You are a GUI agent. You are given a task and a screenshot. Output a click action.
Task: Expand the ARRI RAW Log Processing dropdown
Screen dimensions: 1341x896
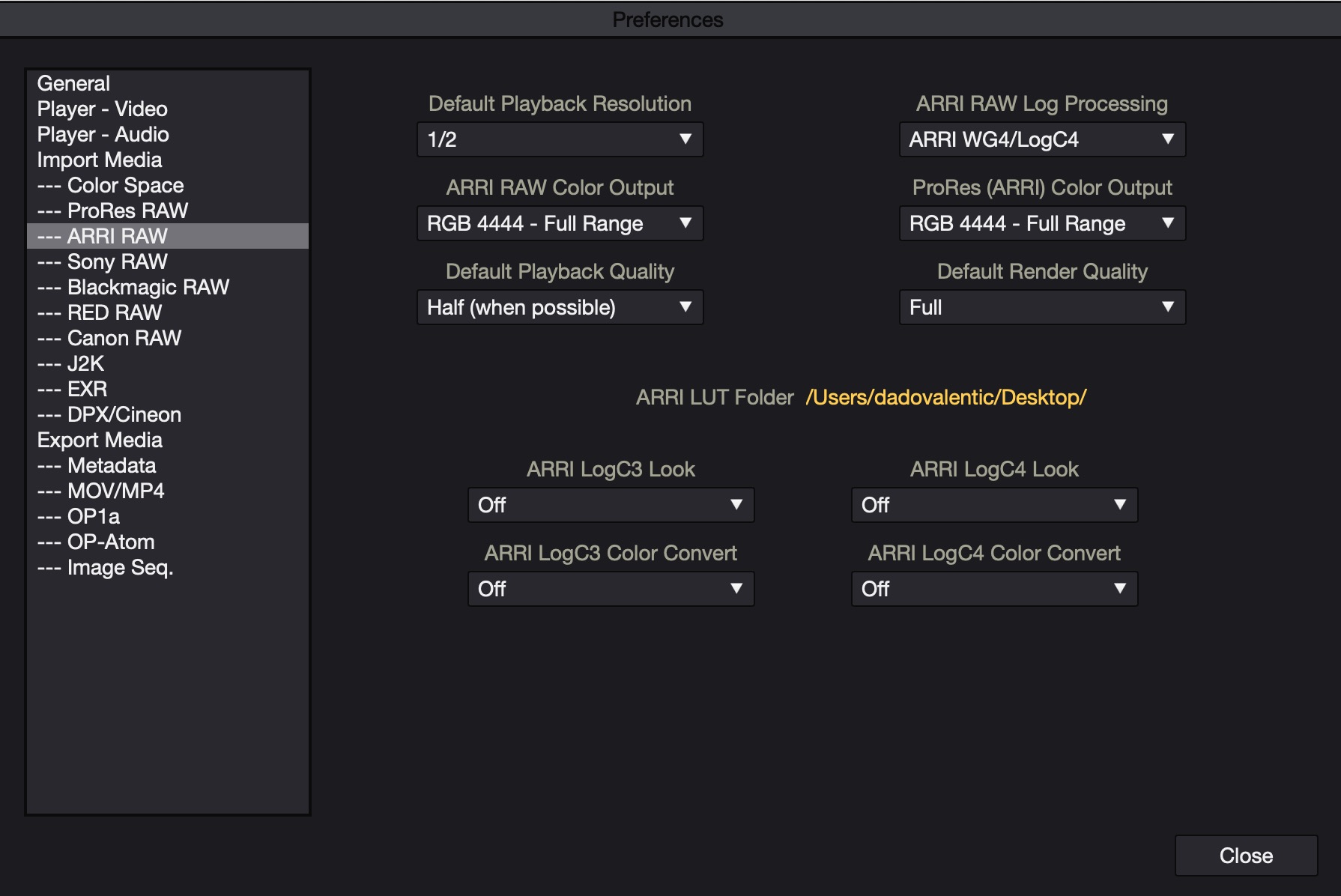click(1041, 139)
